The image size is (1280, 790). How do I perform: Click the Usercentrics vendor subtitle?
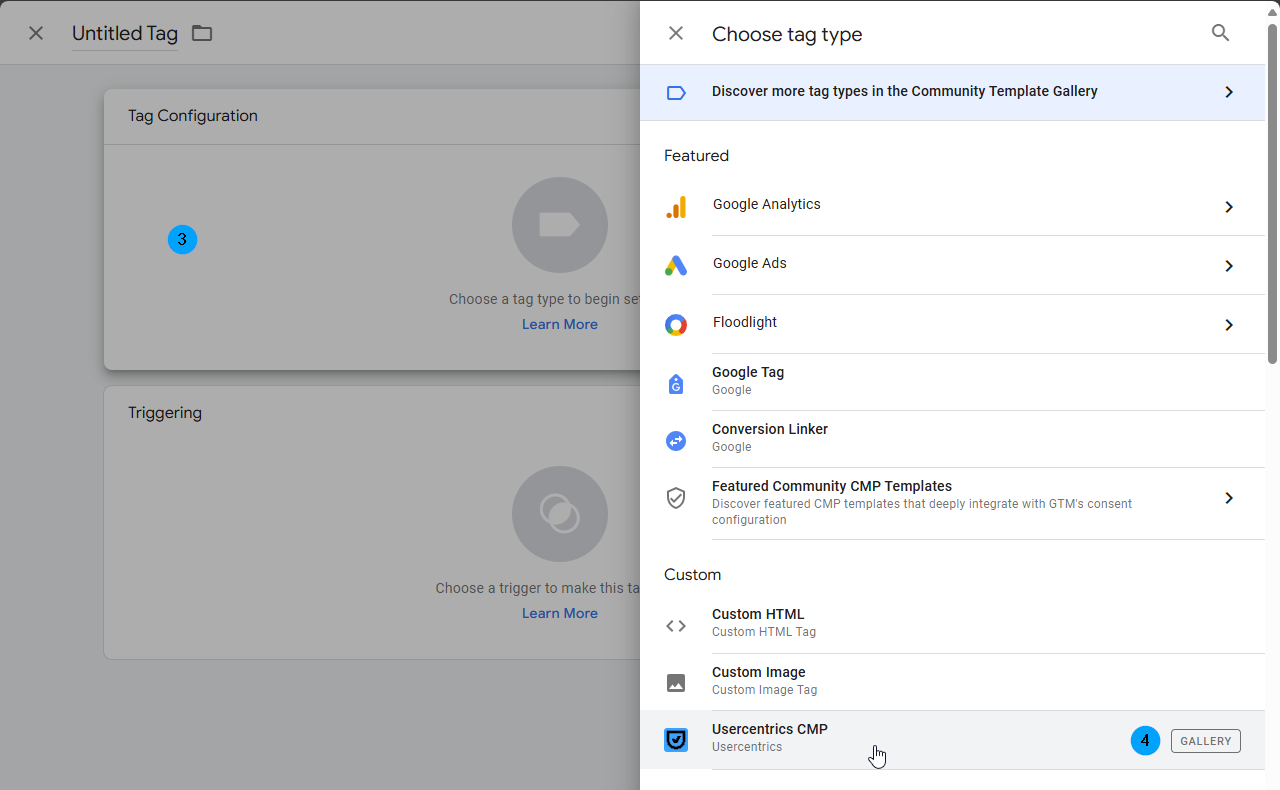(747, 747)
